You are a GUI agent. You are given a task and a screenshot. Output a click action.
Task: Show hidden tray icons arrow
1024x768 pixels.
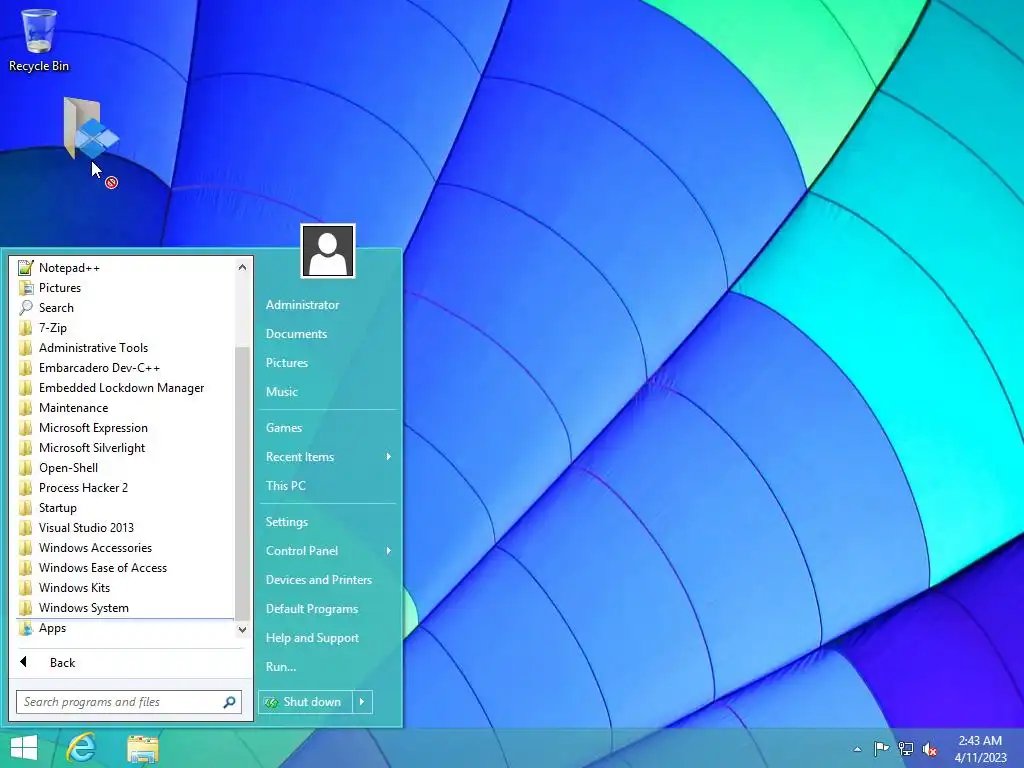coord(857,749)
